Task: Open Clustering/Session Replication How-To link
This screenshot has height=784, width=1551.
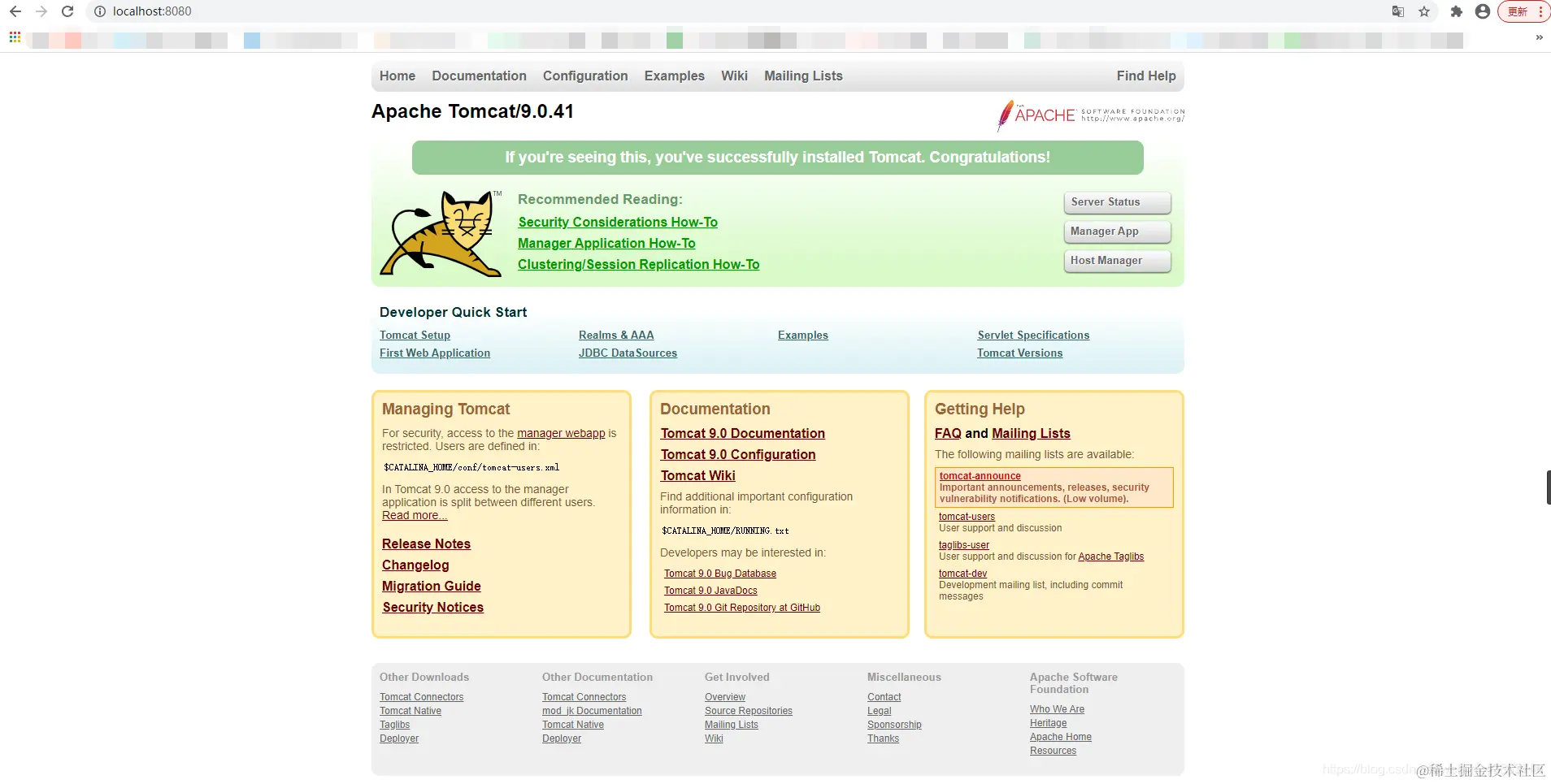Action: pyautogui.click(x=639, y=264)
